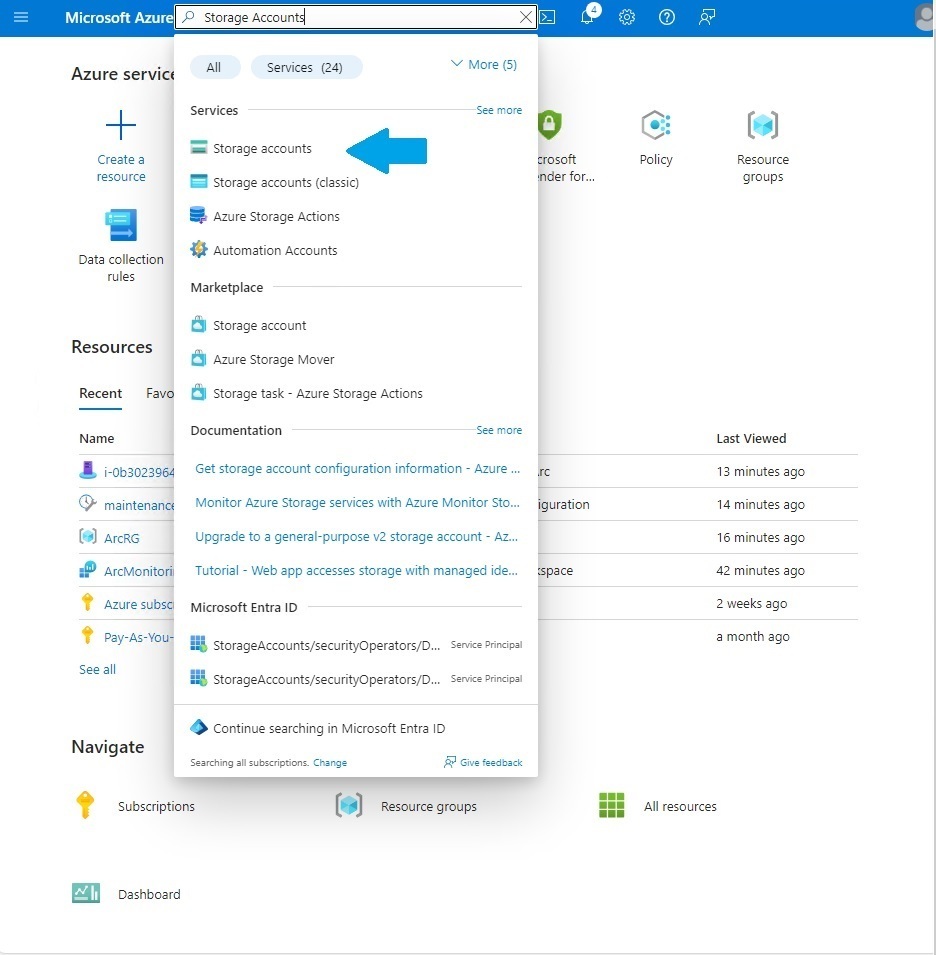
Task: Select the All filter pill
Action: 214,68
